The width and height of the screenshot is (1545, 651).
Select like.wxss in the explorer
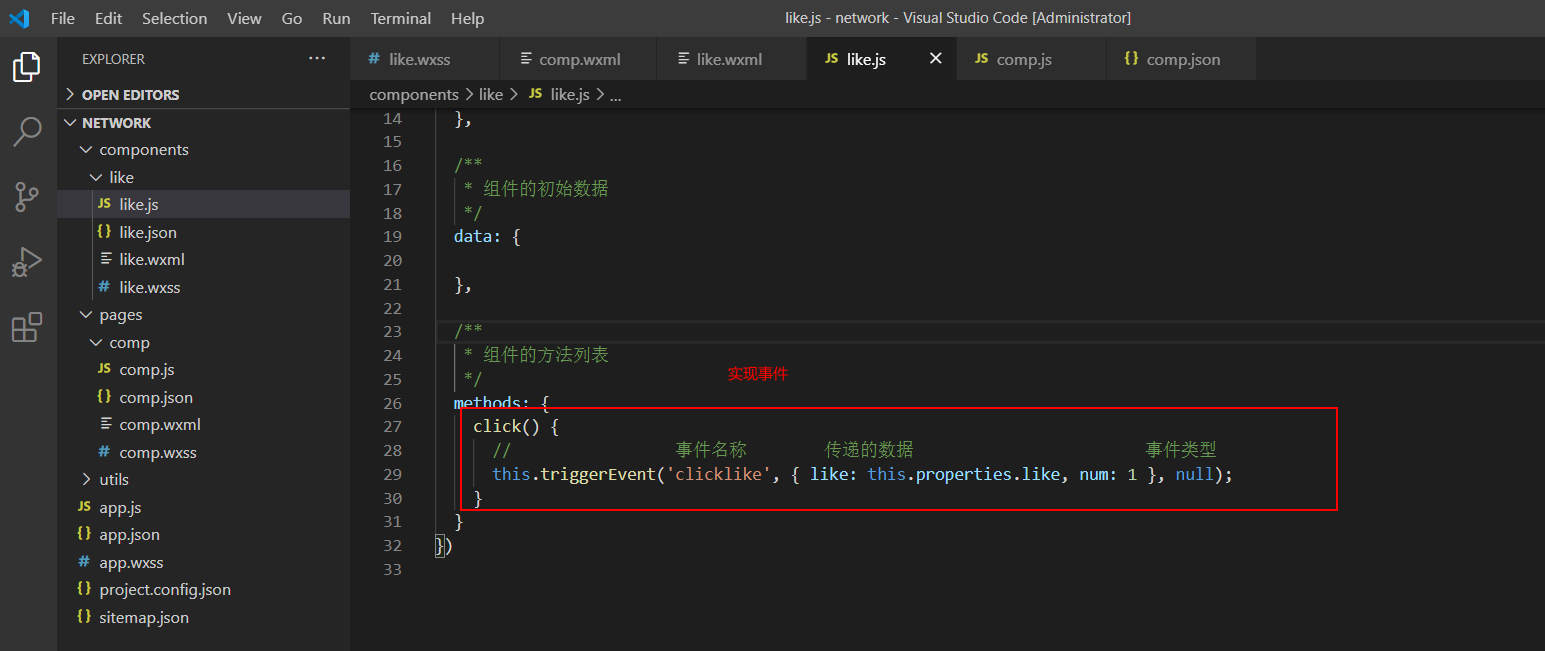203,287
